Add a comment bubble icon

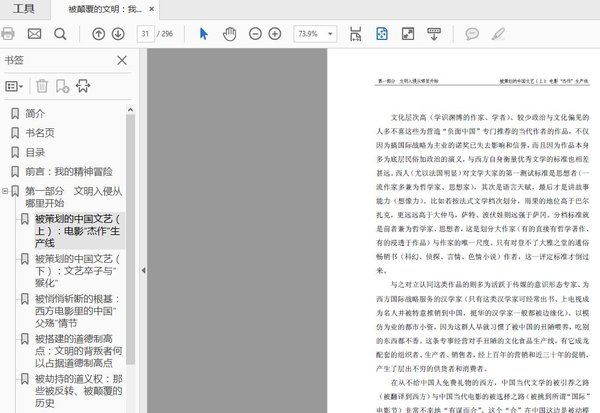click(472, 34)
